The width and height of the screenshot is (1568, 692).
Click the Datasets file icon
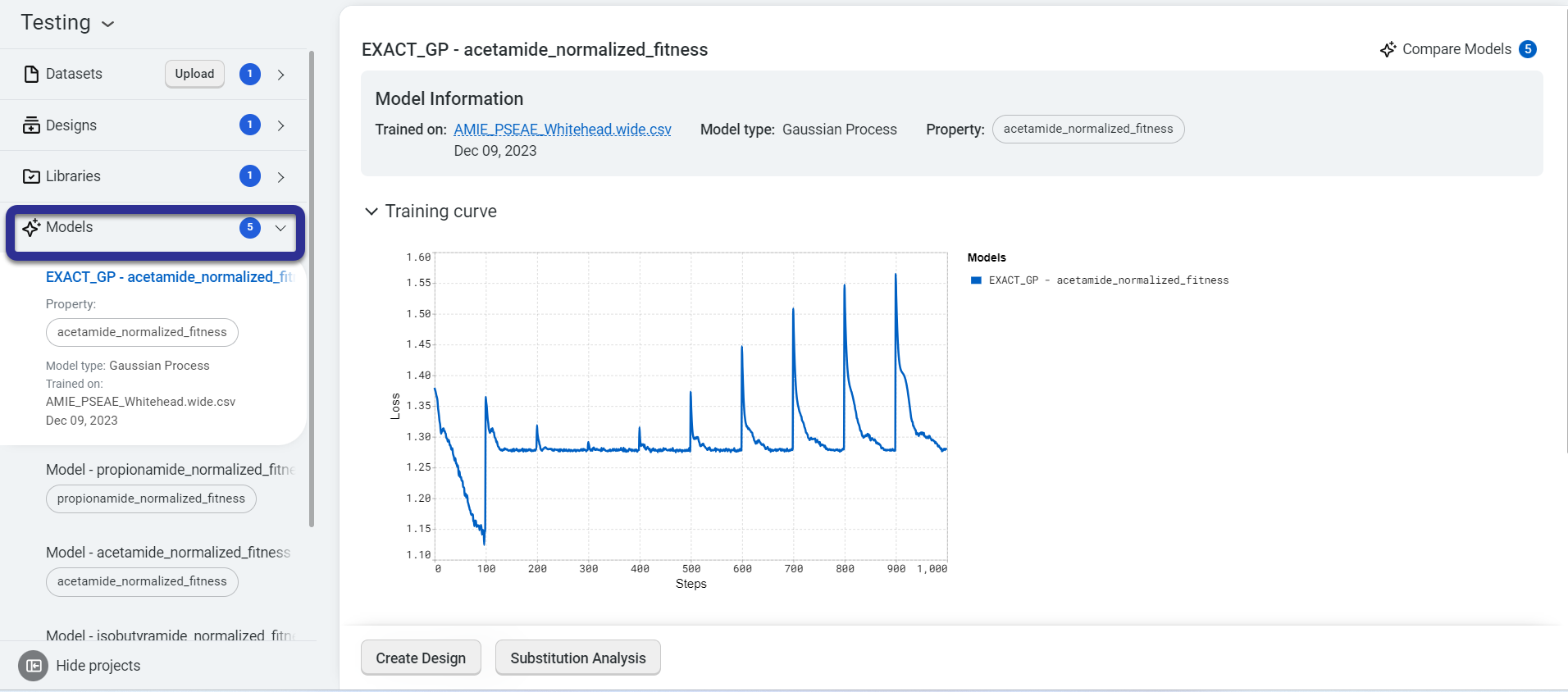tap(31, 74)
